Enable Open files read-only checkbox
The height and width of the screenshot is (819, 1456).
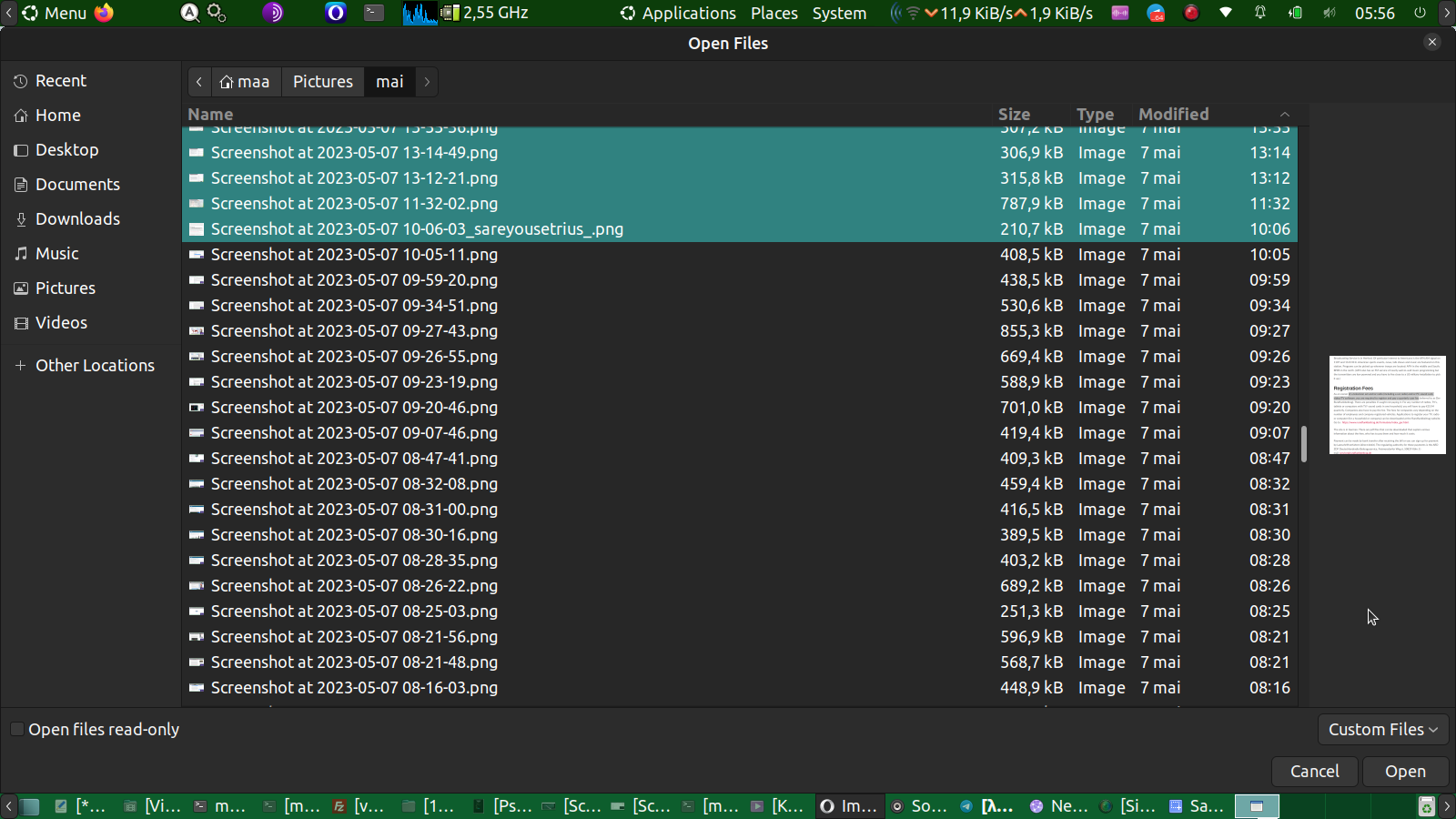click(17, 730)
